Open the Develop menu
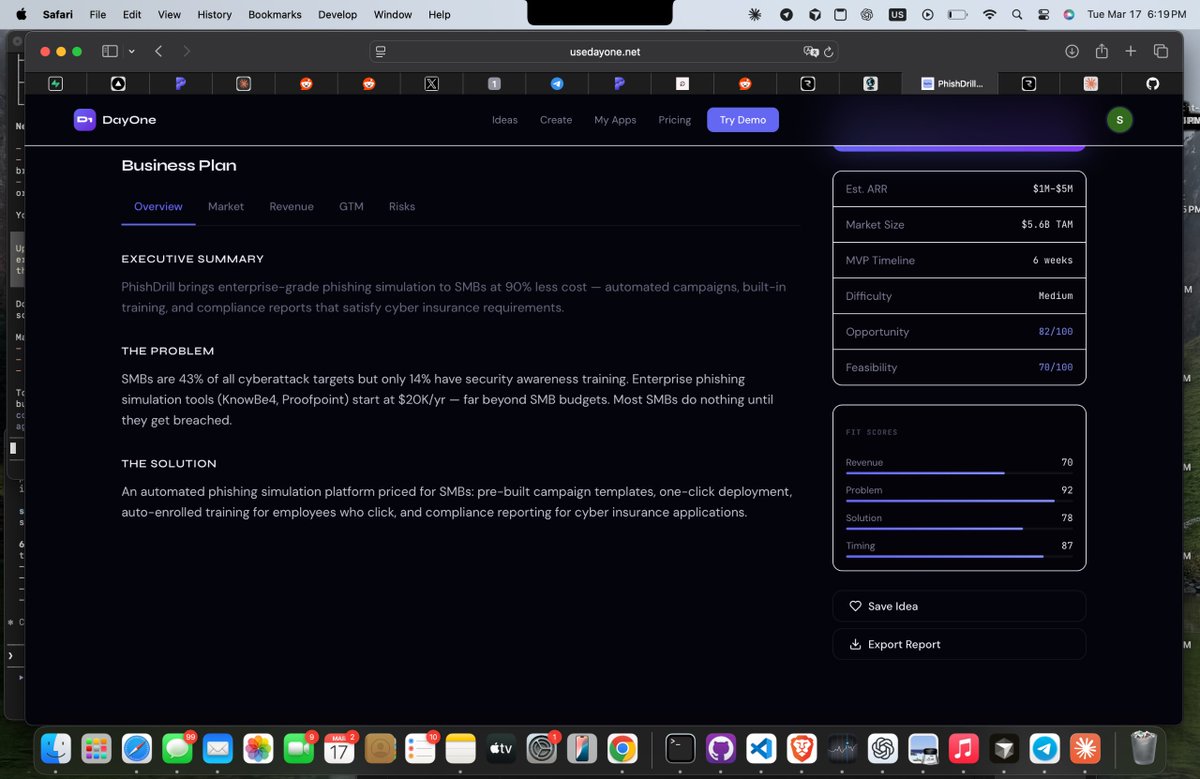The height and width of the screenshot is (779, 1200). (337, 15)
